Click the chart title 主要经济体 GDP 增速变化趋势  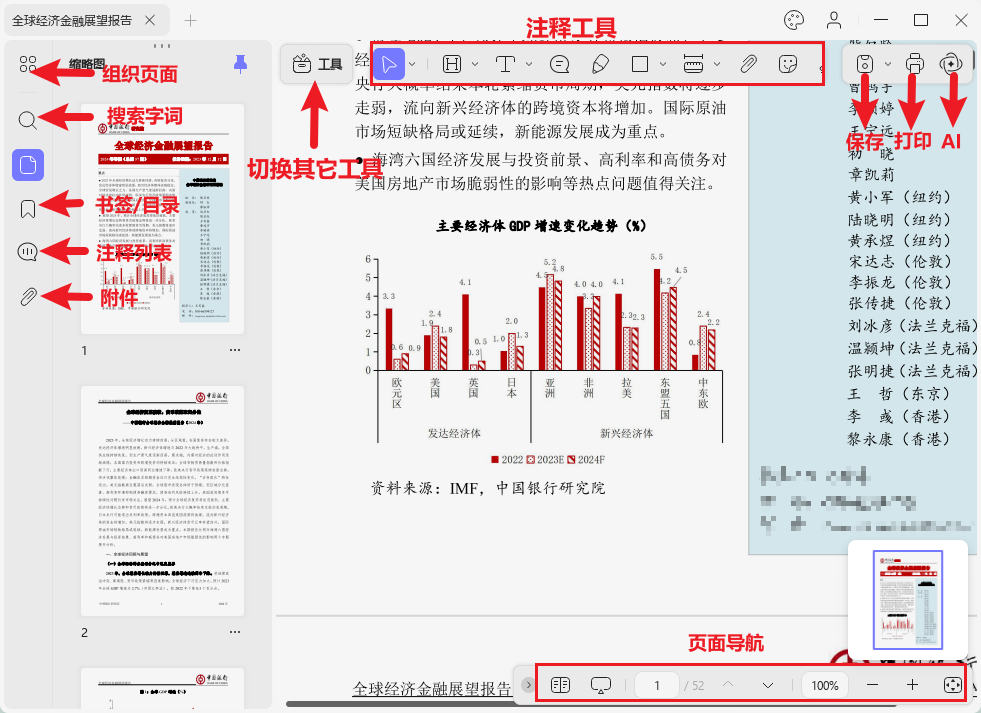coord(541,226)
